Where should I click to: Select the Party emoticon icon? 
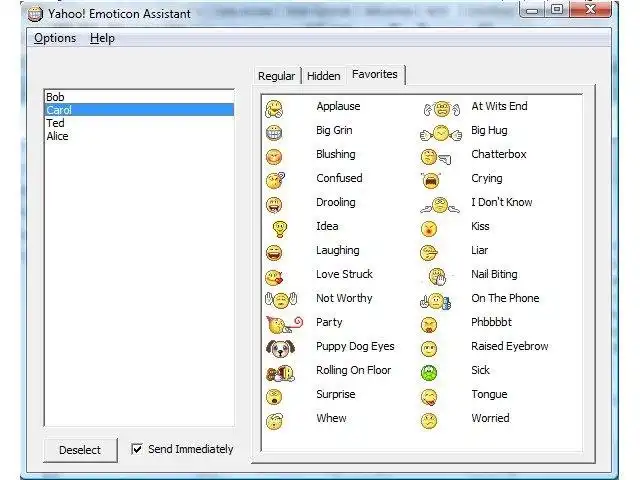click(x=284, y=324)
